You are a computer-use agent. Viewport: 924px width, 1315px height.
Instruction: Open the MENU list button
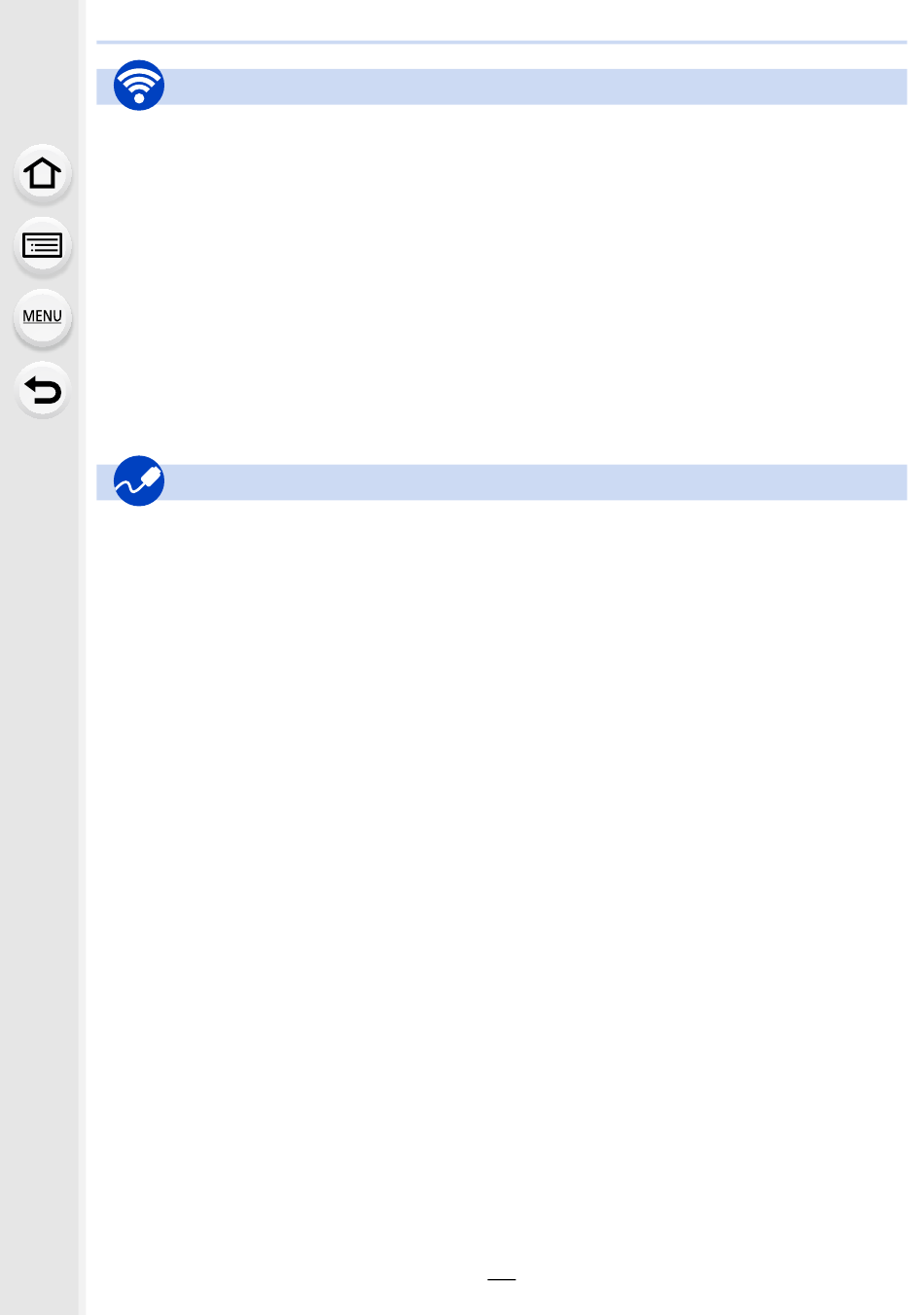click(x=42, y=317)
